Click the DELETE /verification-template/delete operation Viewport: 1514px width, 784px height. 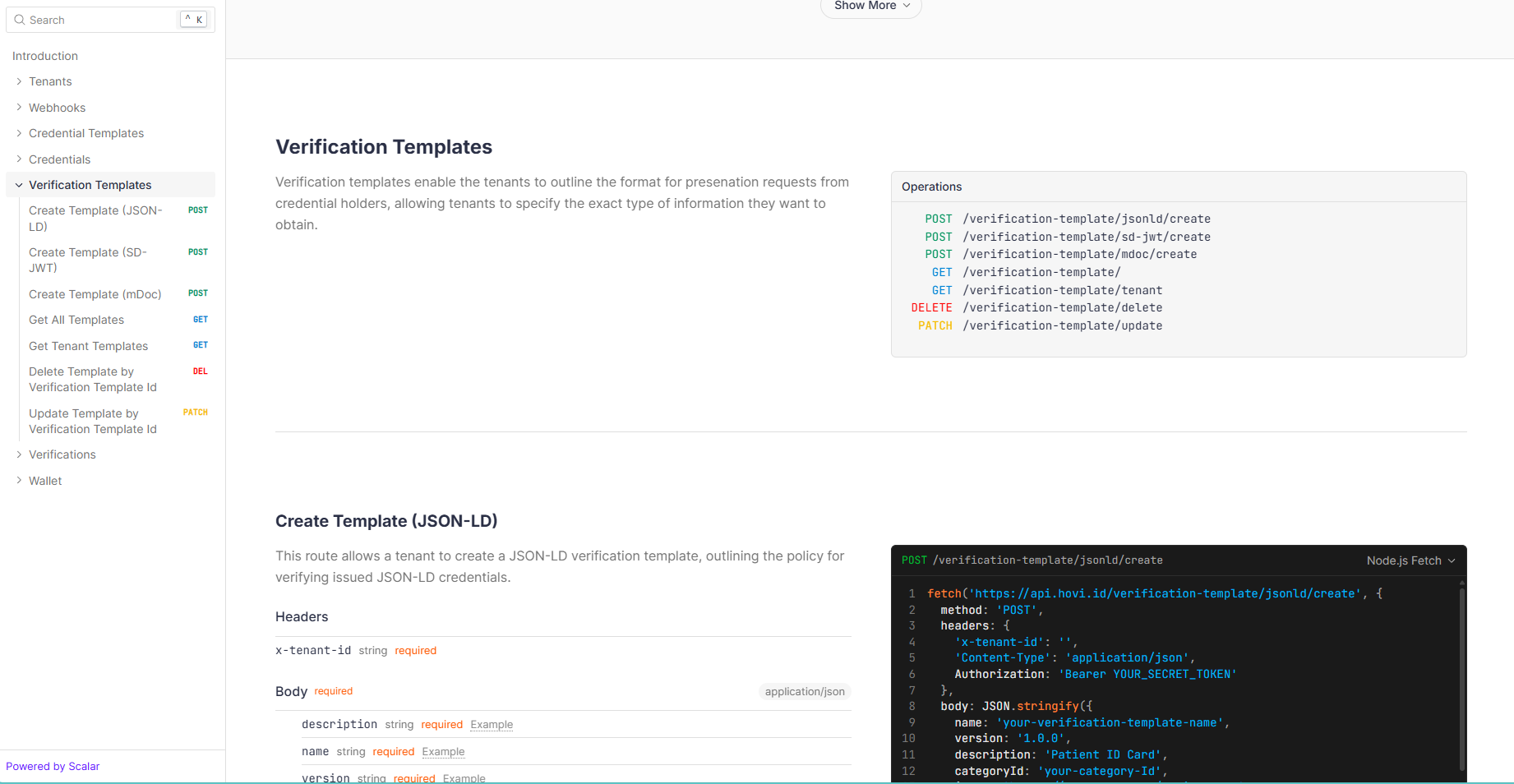1062,307
